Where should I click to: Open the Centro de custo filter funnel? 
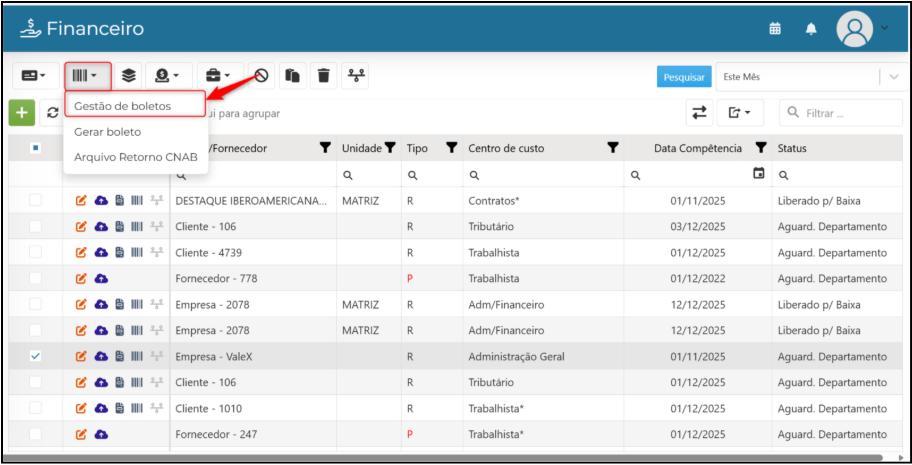[612, 148]
